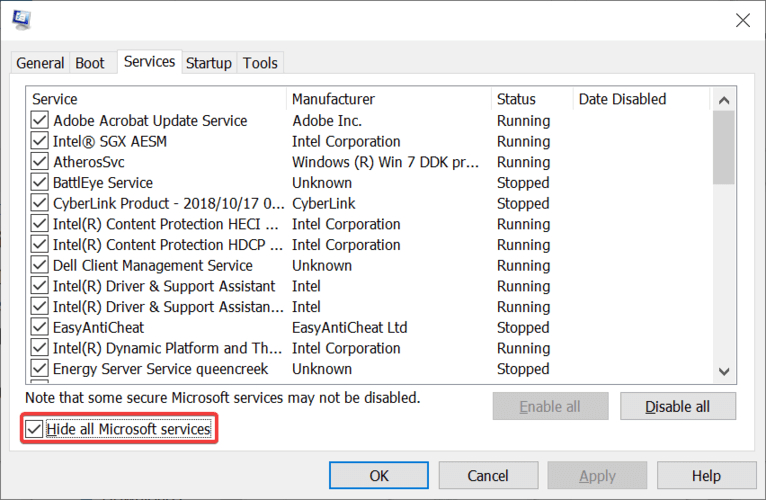Select 'Windows (R) Win 7 DDK pr...' cell

pos(385,162)
